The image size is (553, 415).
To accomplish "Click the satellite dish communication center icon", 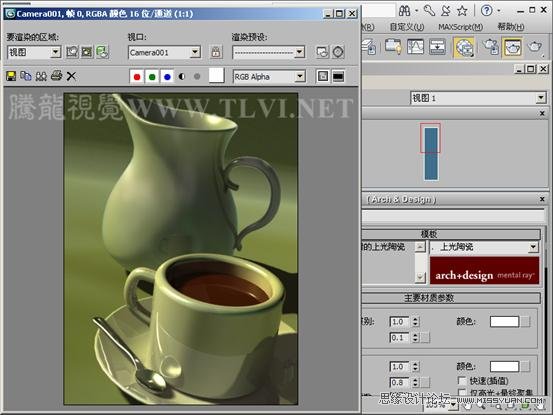I will [x=446, y=11].
